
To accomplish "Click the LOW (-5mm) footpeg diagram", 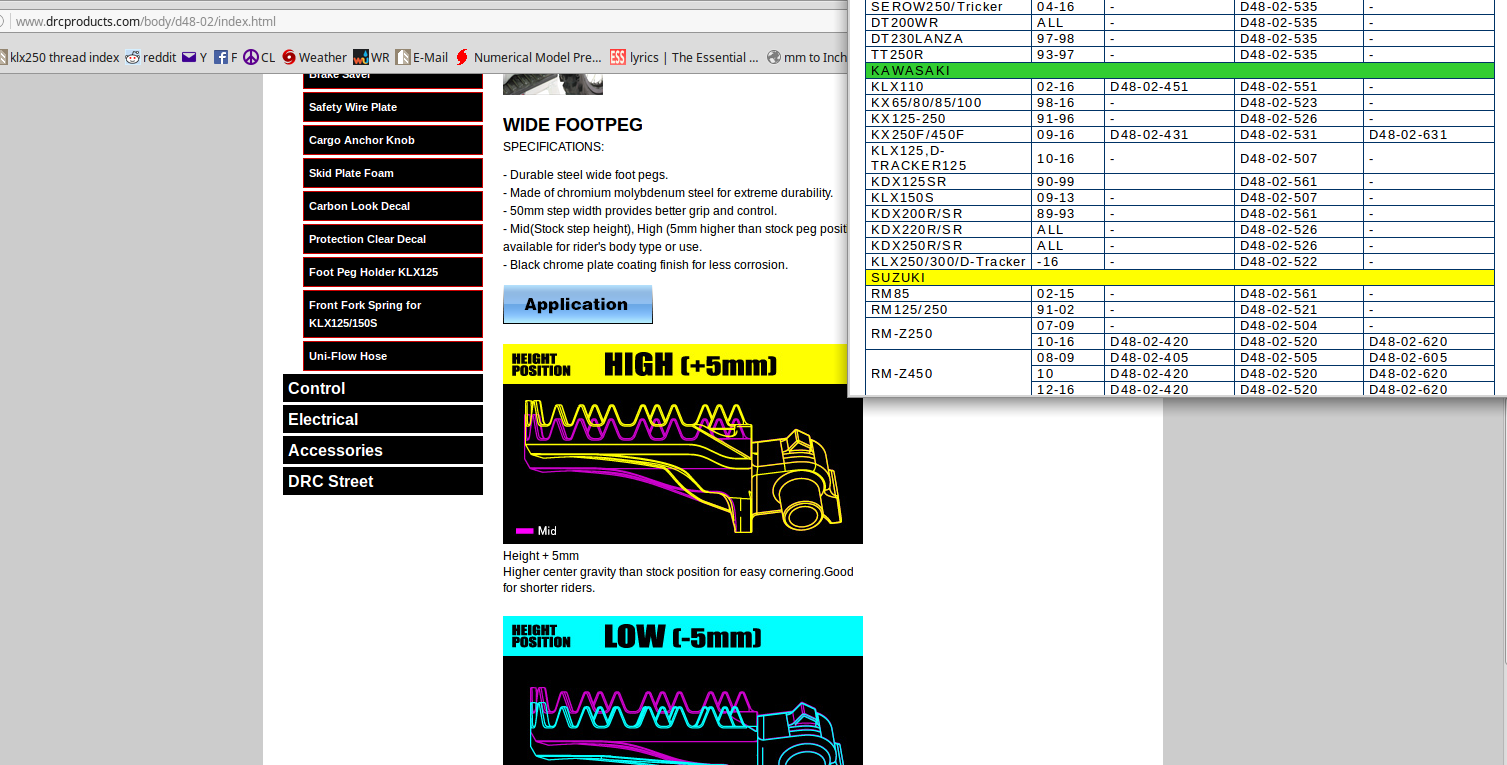I will coord(682,690).
